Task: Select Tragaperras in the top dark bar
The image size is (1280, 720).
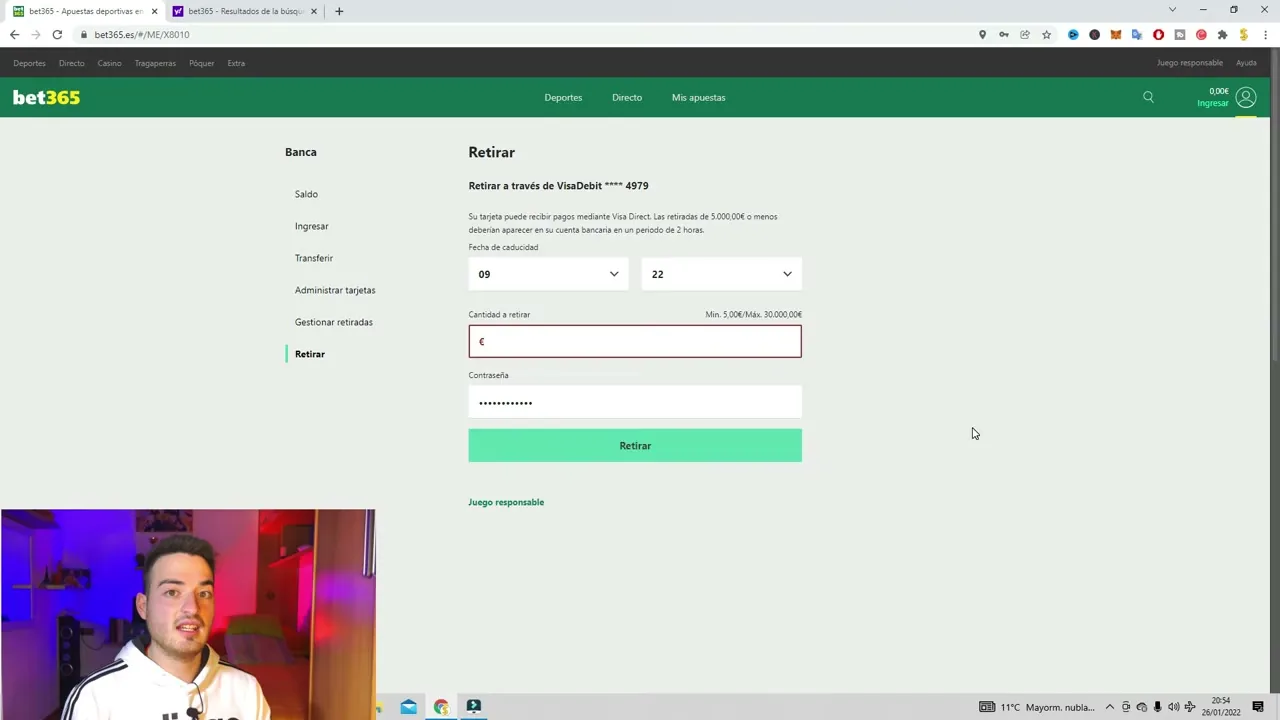Action: 155,63
